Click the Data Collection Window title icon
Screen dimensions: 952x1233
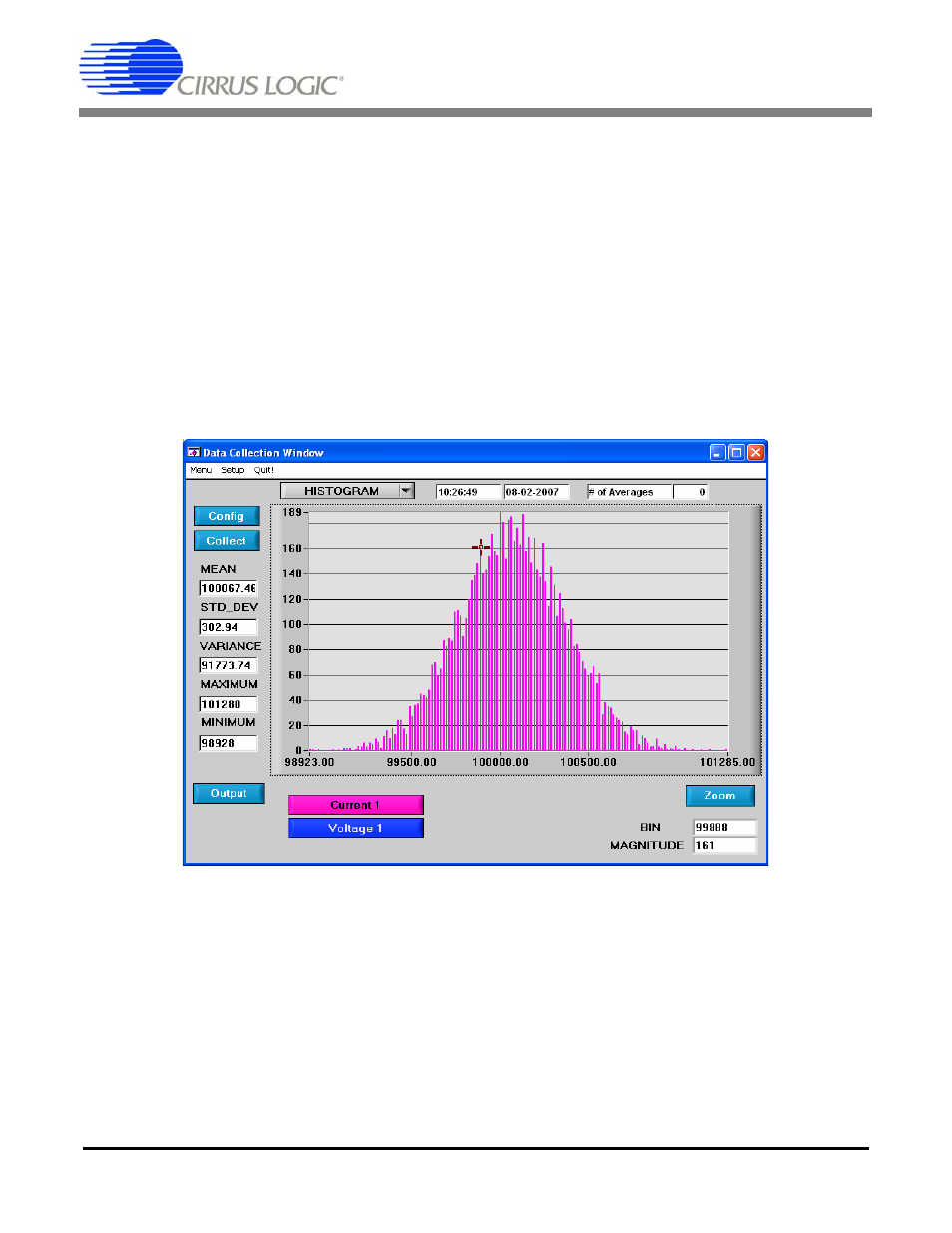click(194, 452)
